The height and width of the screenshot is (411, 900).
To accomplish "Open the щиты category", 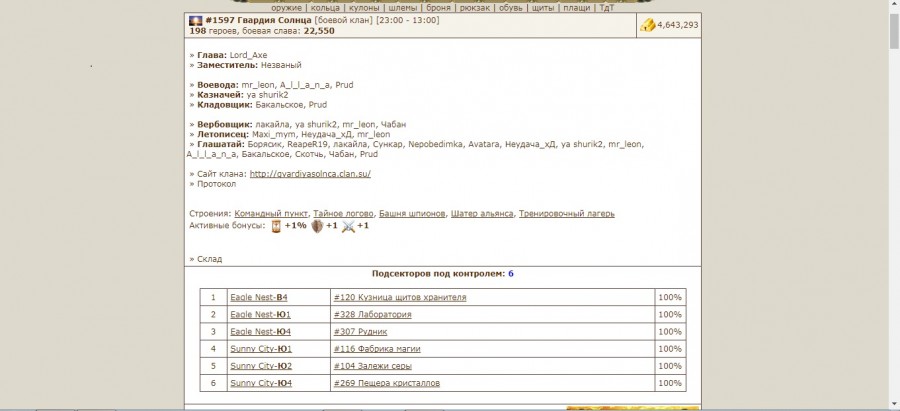I will pos(542,8).
